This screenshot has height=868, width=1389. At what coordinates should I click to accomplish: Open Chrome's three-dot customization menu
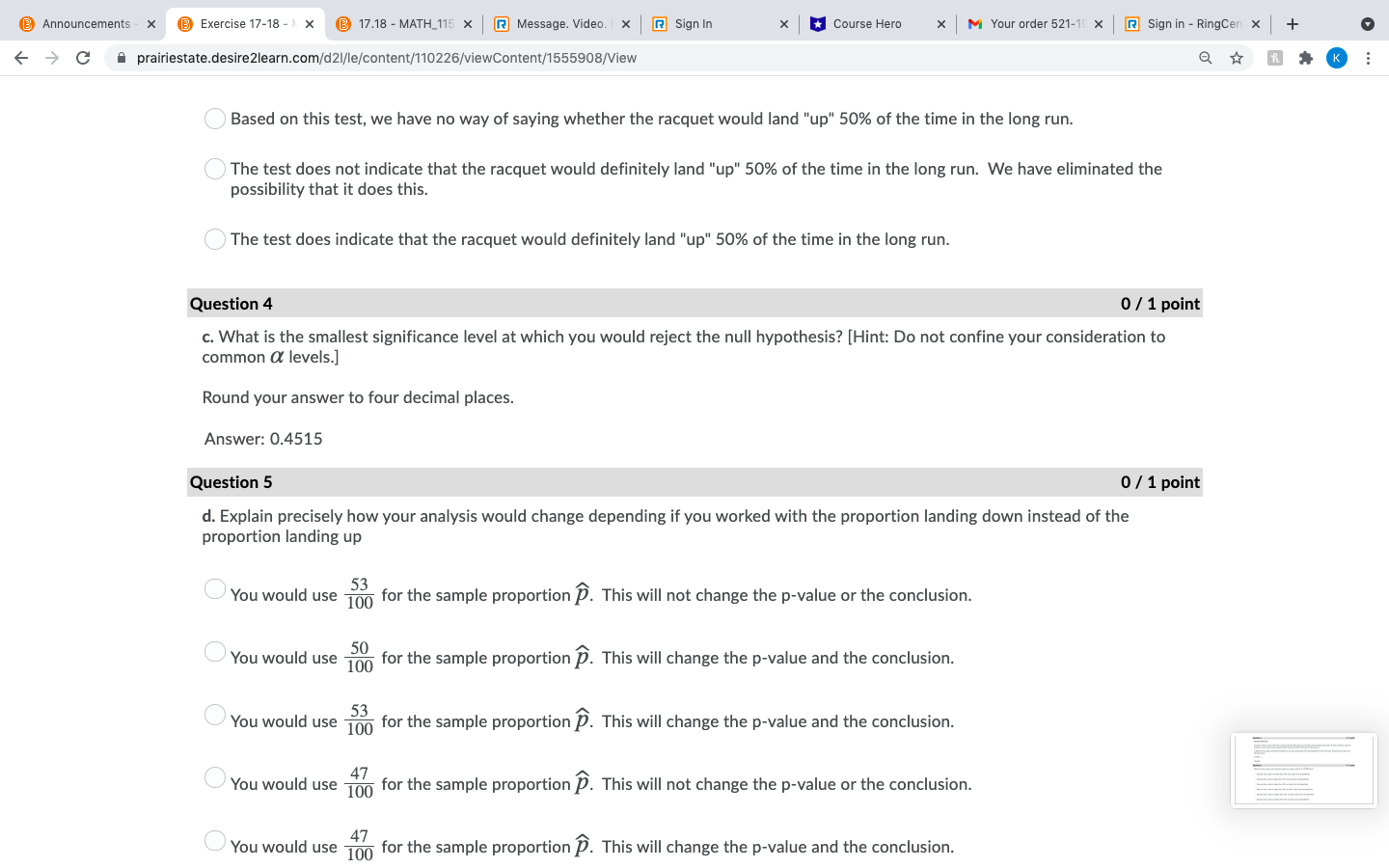(x=1369, y=58)
